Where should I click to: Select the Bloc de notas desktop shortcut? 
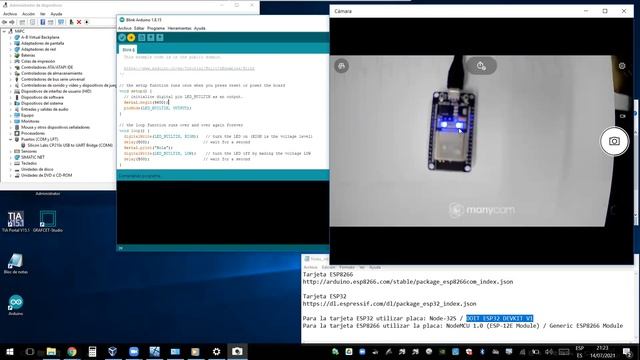(16, 263)
